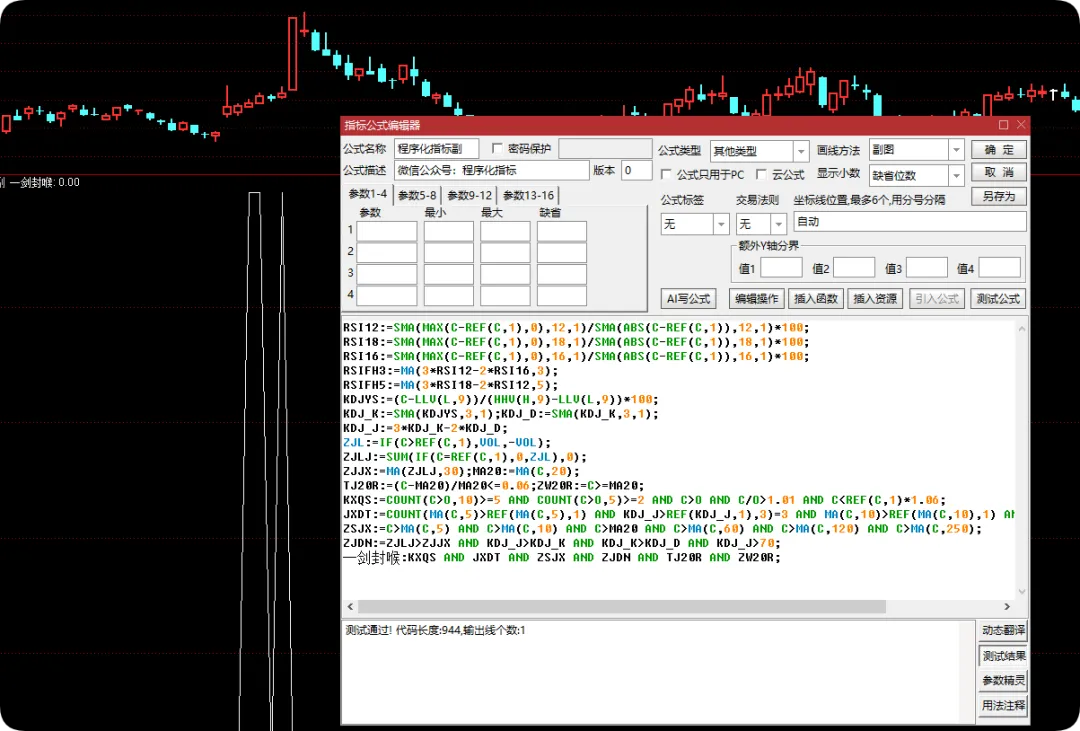The image size is (1080, 731).
Task: Click the 测试公式 button
Action: tap(998, 298)
